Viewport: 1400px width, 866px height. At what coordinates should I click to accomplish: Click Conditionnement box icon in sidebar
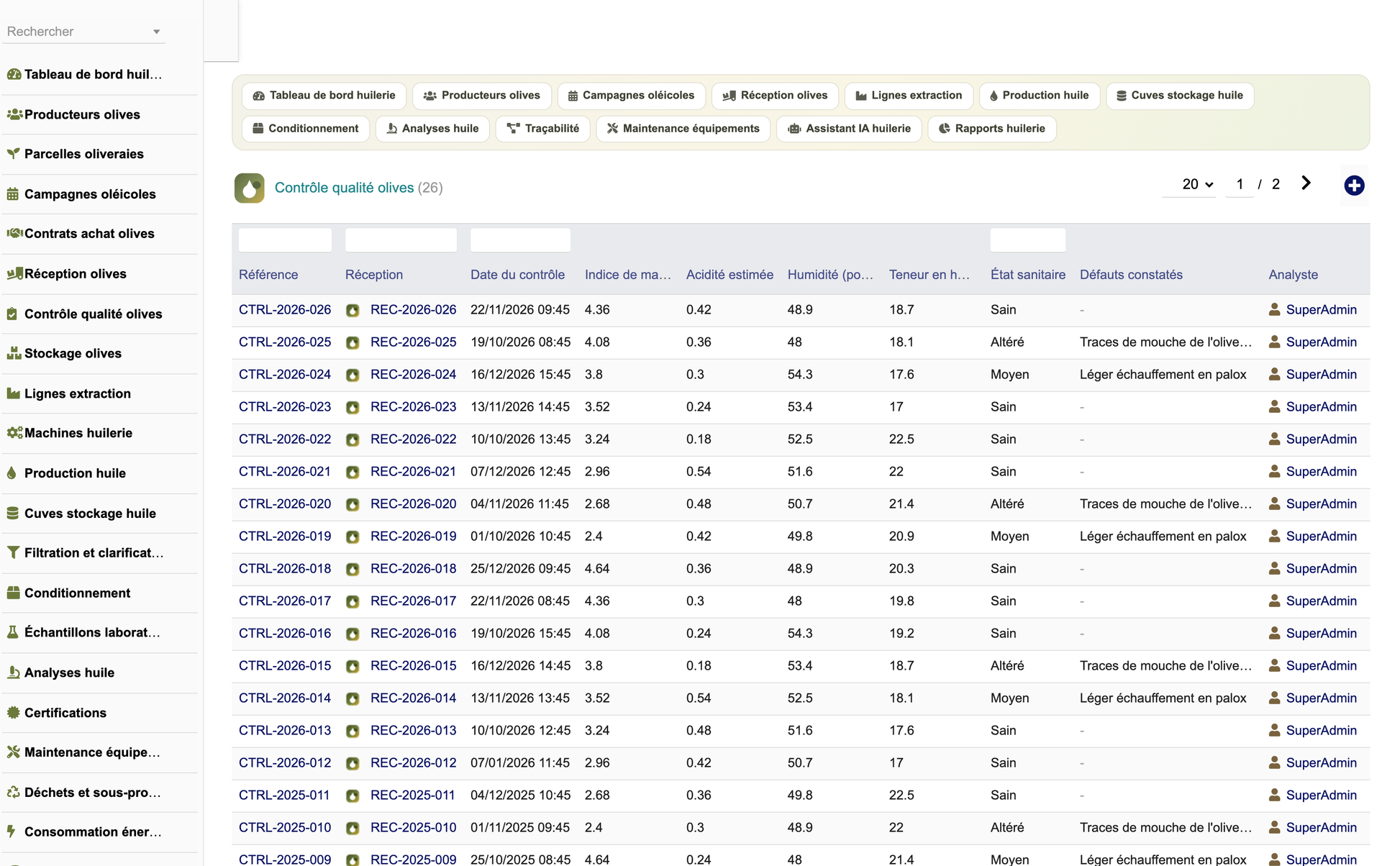(x=13, y=593)
